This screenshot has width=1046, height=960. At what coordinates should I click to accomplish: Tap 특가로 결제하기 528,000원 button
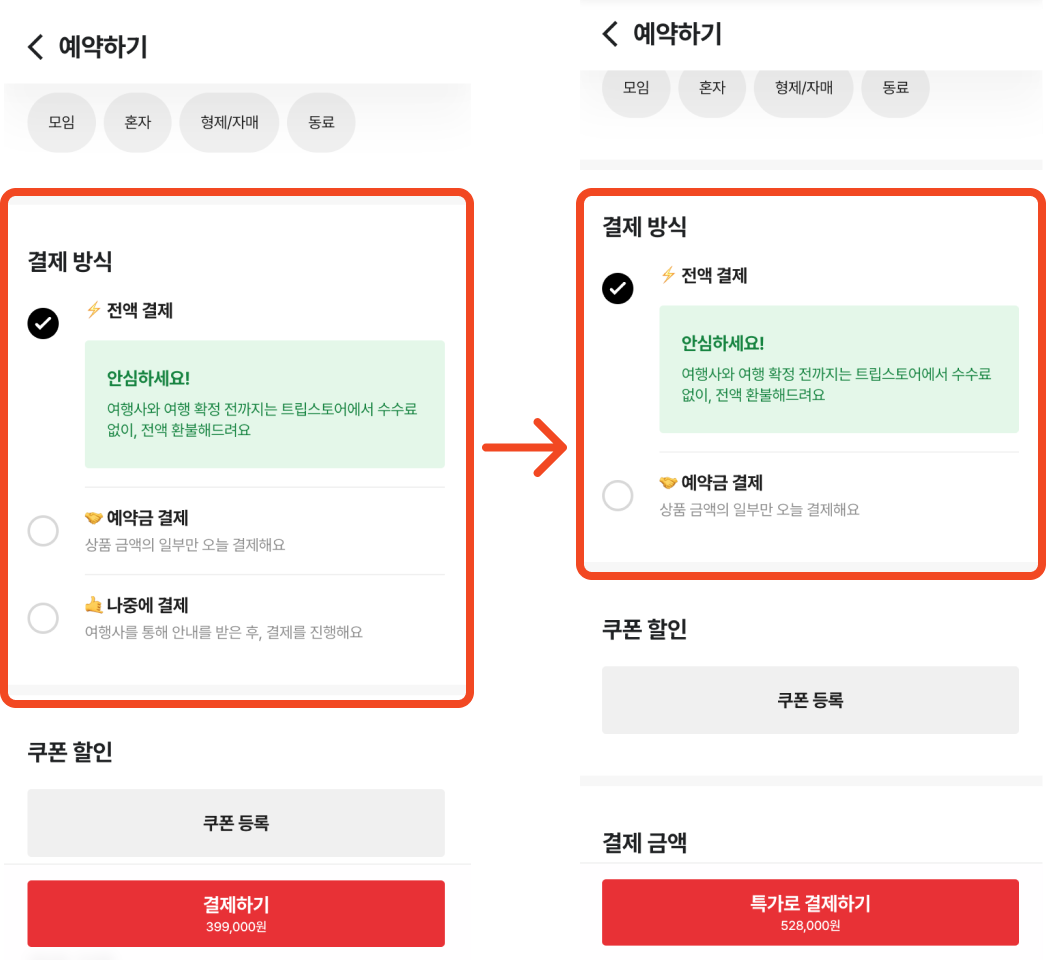pos(811,912)
